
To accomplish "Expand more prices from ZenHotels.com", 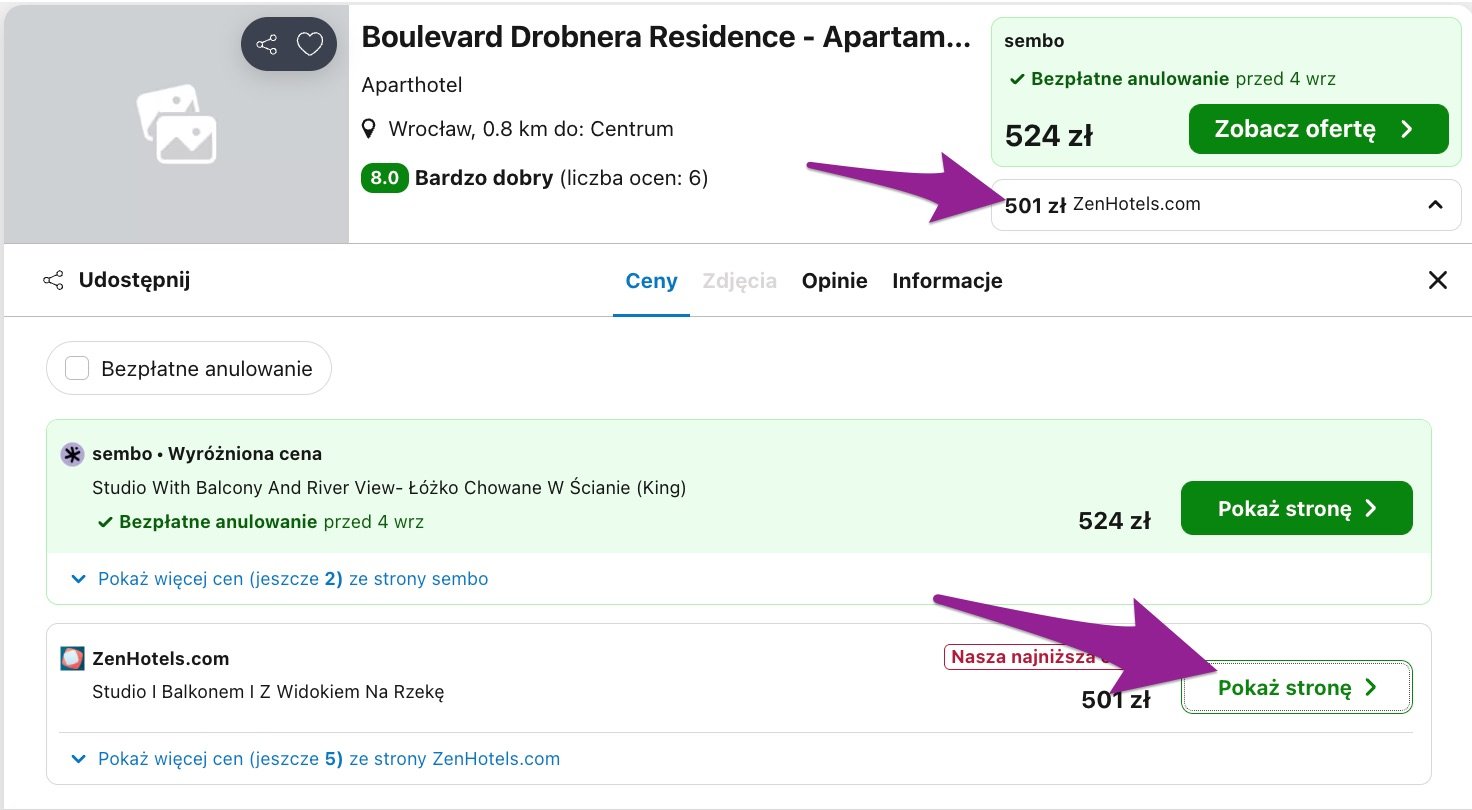I will (315, 759).
